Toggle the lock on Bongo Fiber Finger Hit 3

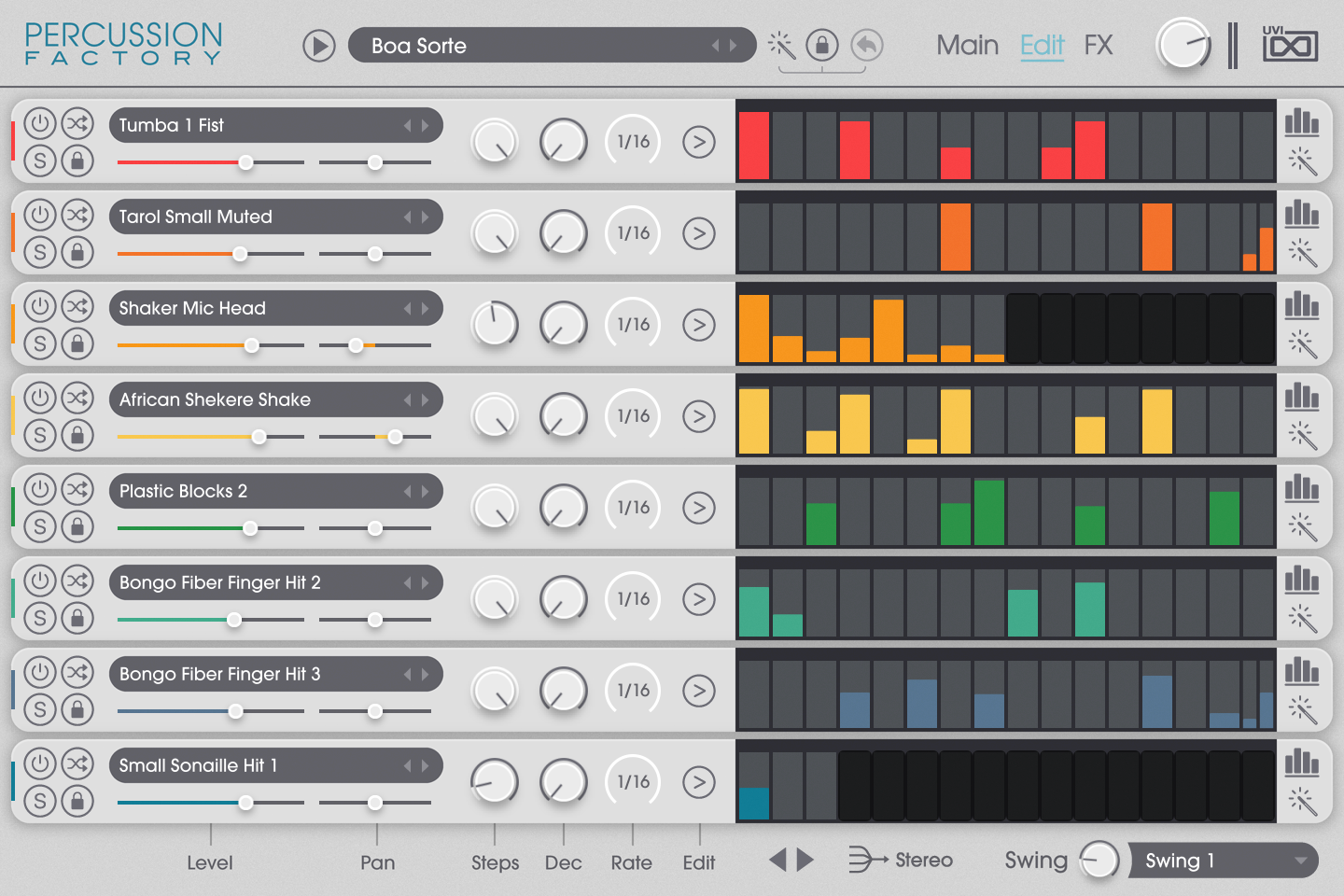[x=77, y=709]
